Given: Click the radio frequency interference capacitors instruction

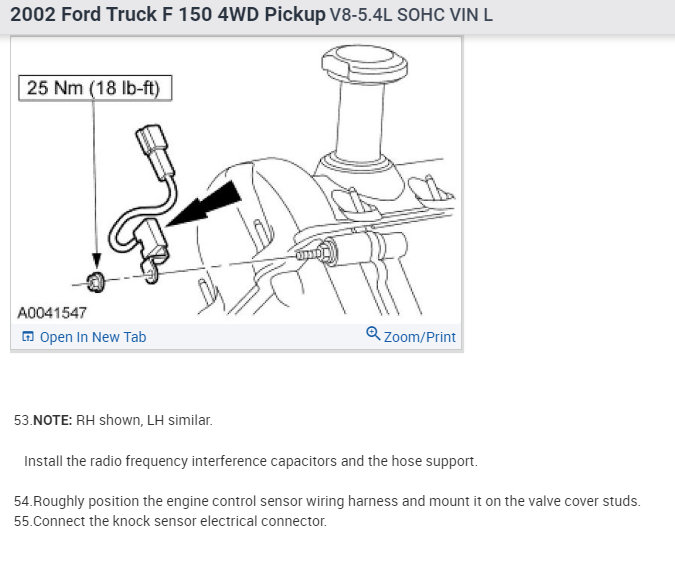Looking at the screenshot, I should pos(251,461).
